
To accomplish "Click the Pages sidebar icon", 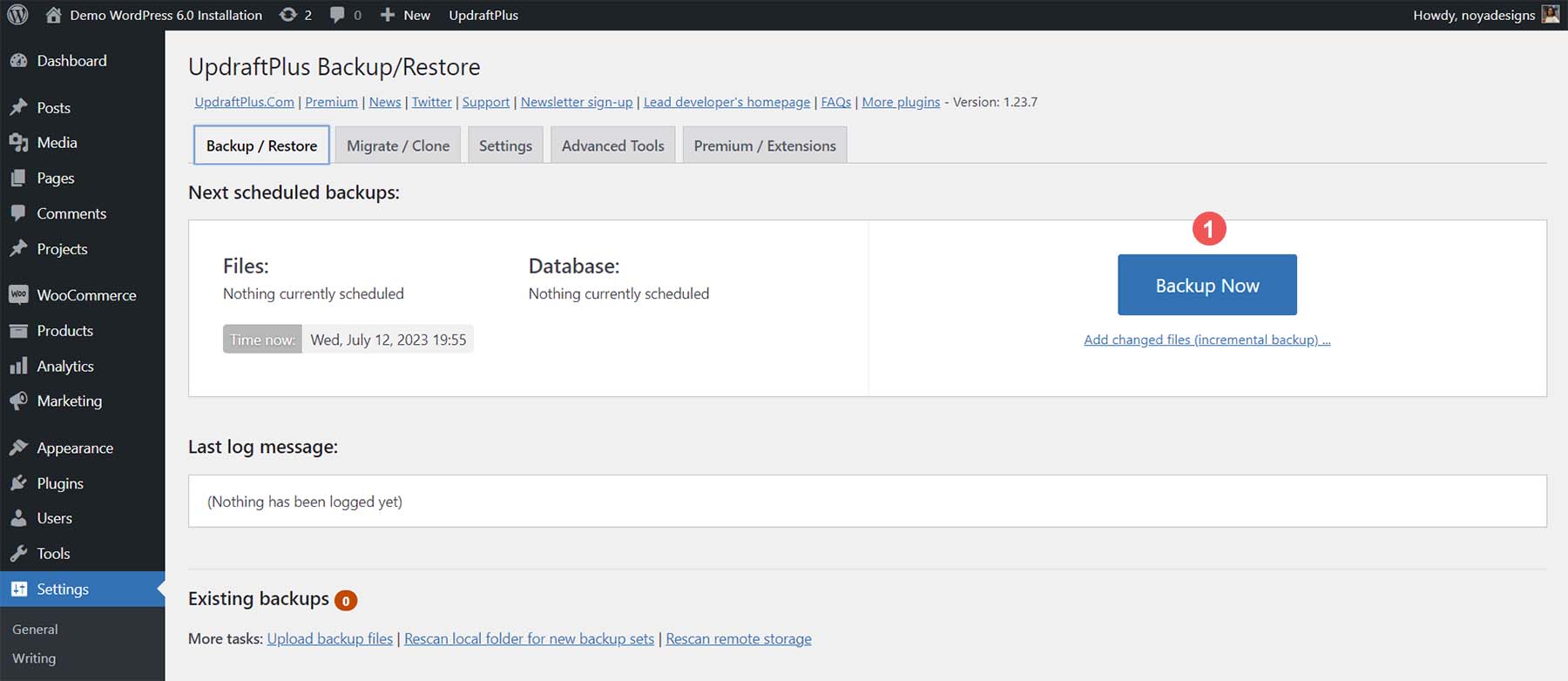I will [18, 178].
